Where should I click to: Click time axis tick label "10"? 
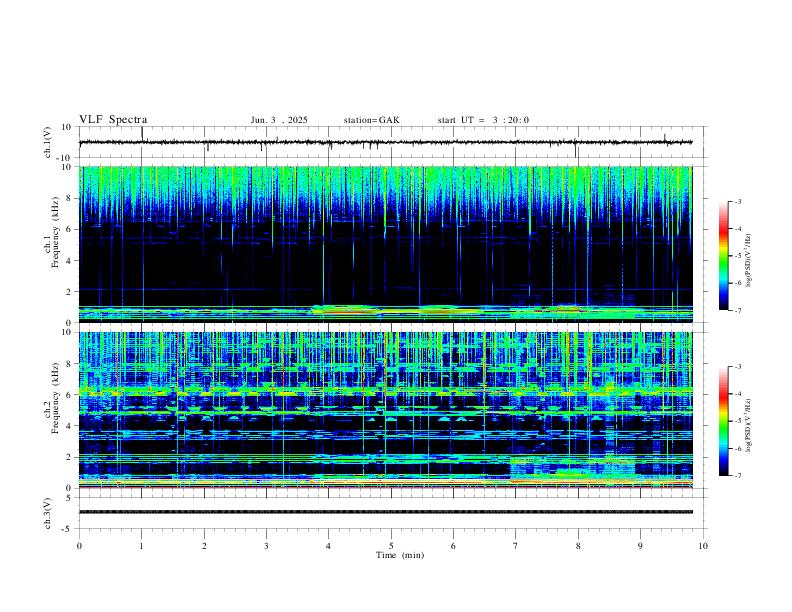(x=703, y=546)
